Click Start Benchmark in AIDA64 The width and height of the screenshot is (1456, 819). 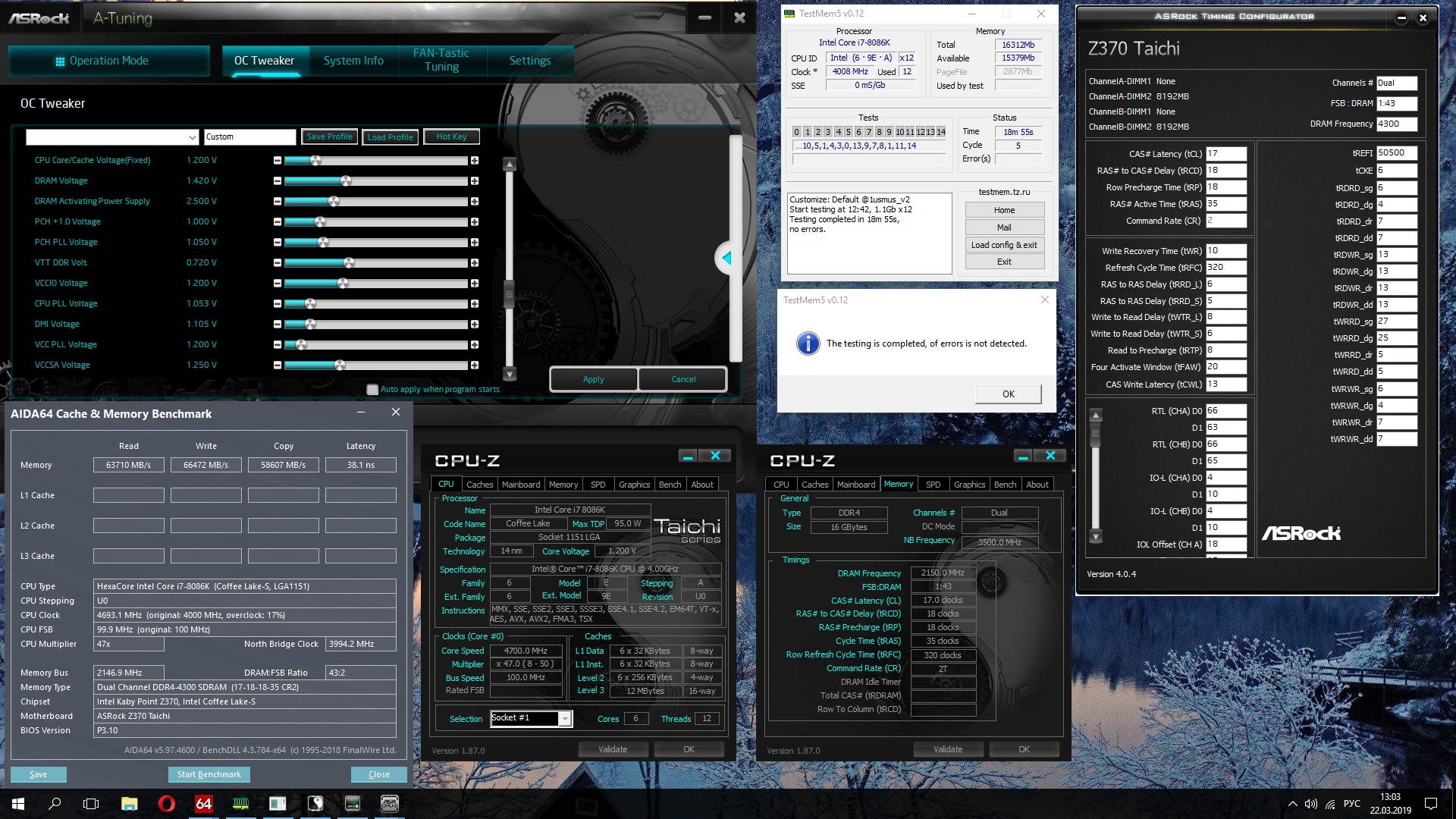coord(209,774)
